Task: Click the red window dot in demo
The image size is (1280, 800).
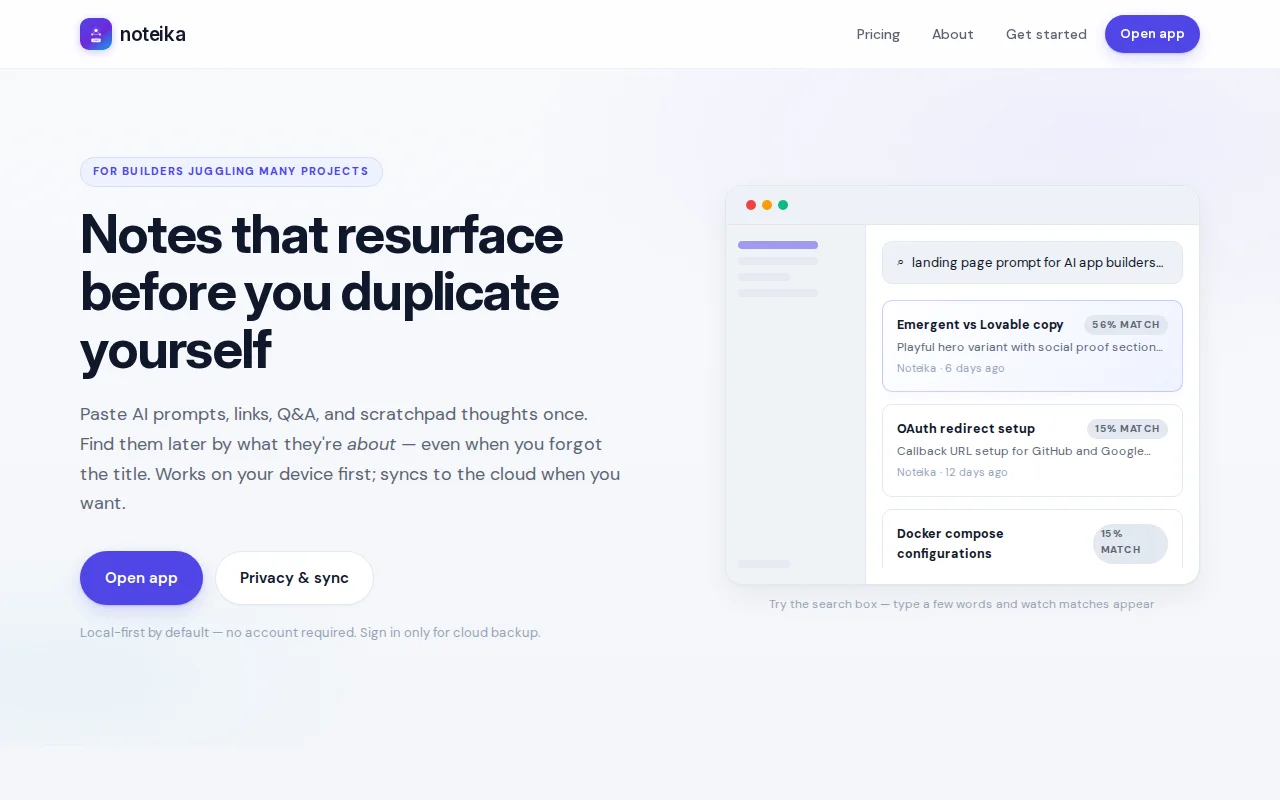Action: (751, 205)
